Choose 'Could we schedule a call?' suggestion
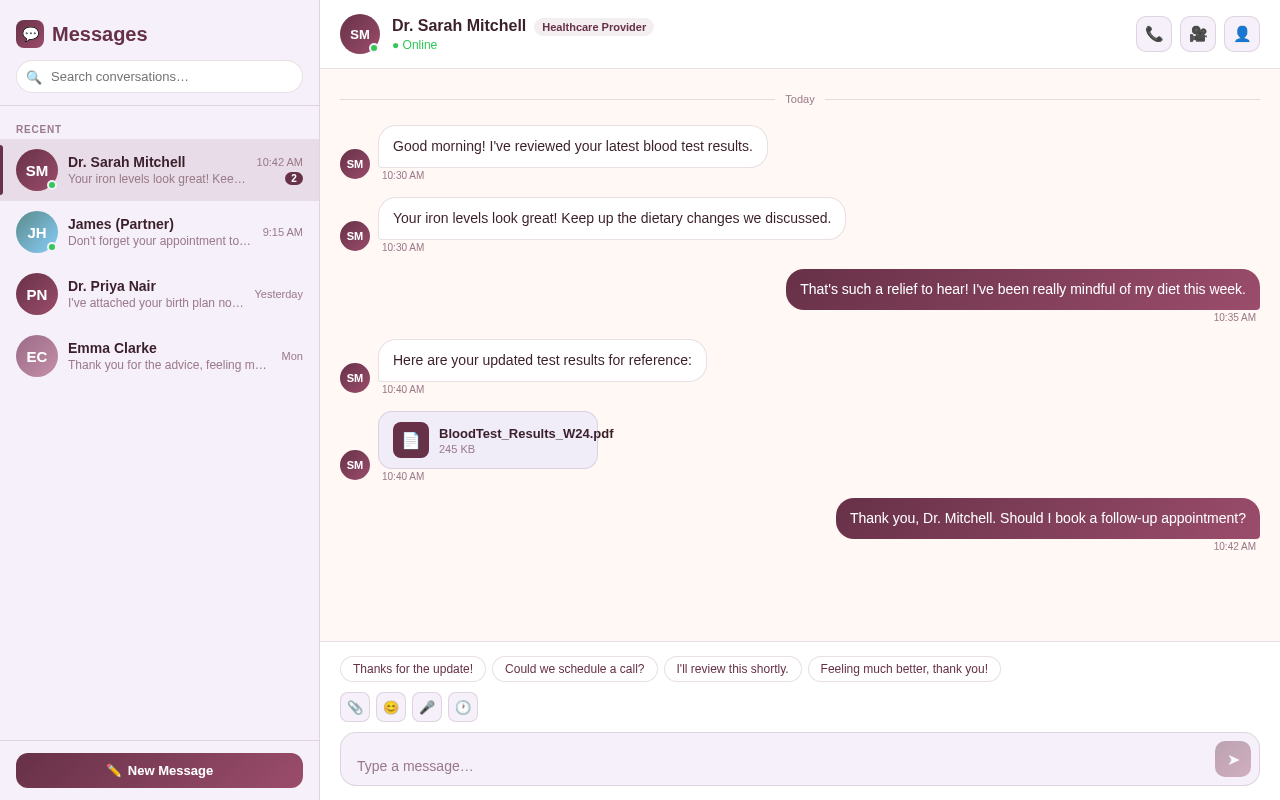 [x=574, y=669]
